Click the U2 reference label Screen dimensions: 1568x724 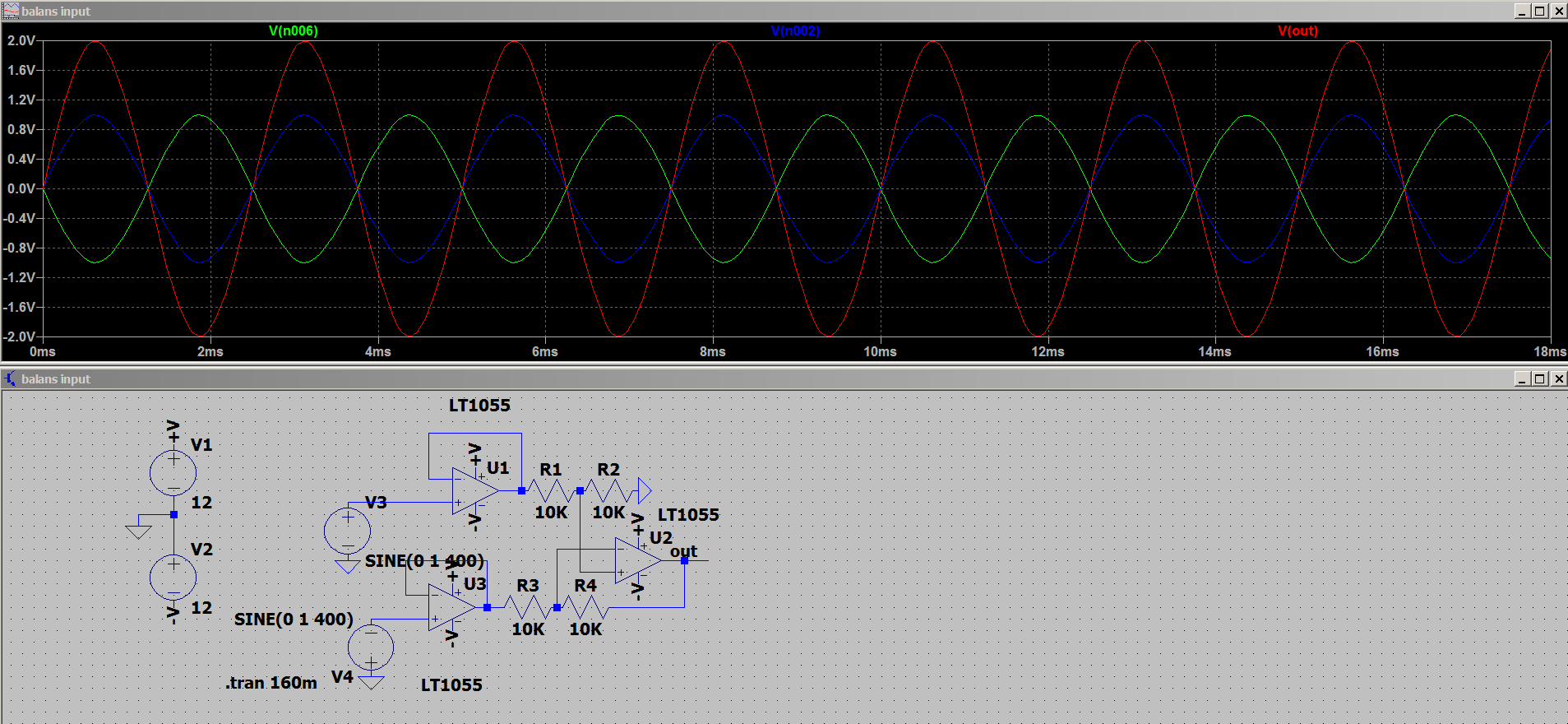661,537
